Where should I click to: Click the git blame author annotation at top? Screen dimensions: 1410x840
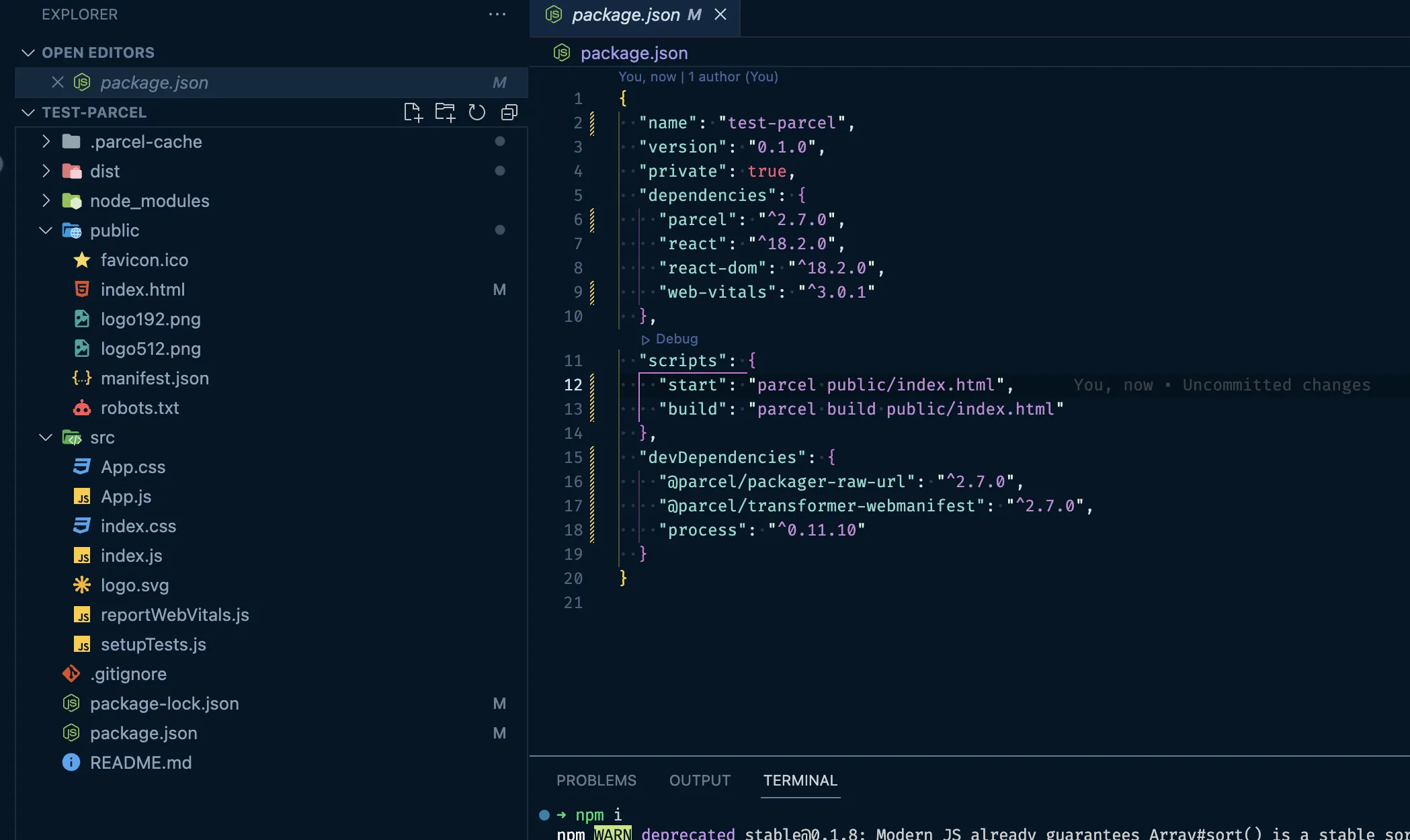[698, 77]
